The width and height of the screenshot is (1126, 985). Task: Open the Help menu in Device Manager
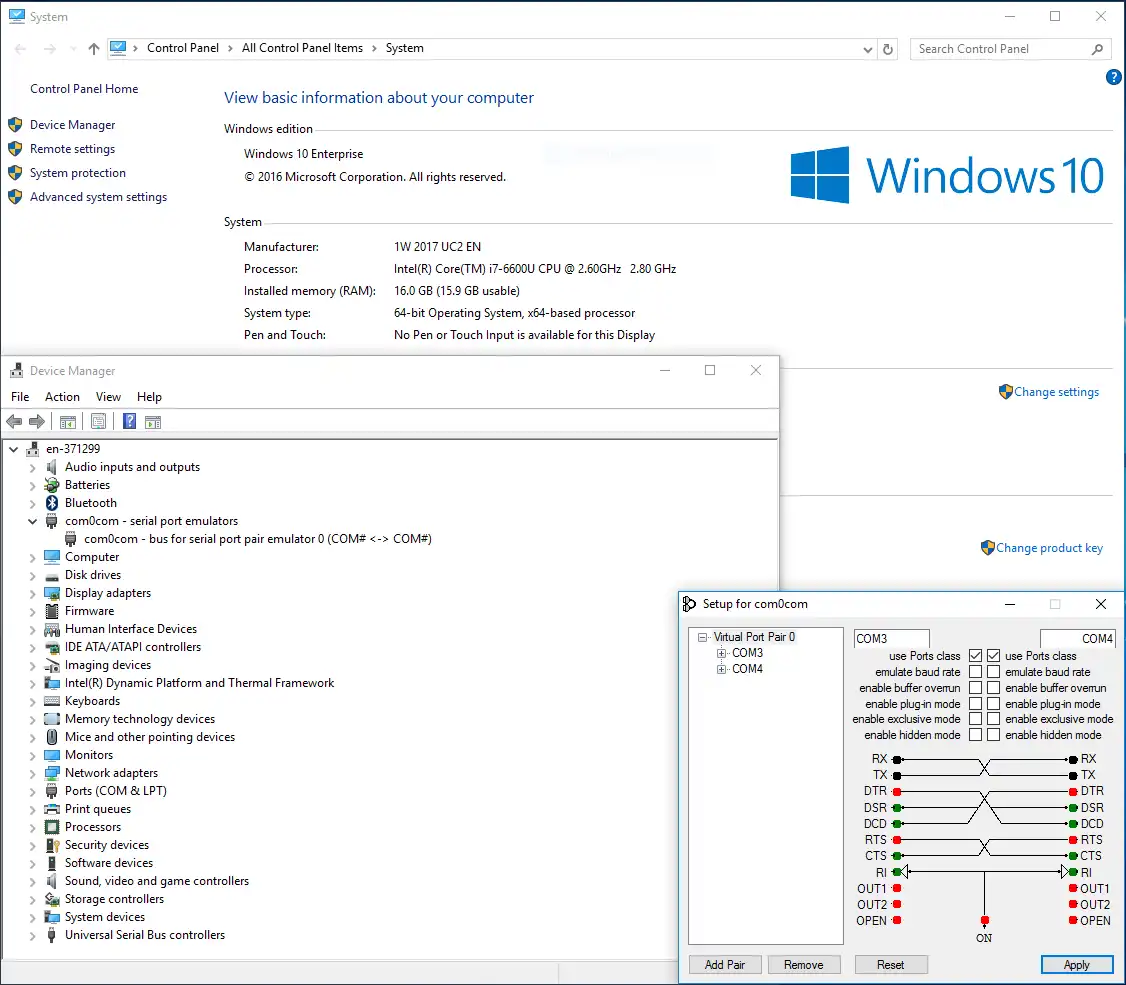(x=149, y=397)
